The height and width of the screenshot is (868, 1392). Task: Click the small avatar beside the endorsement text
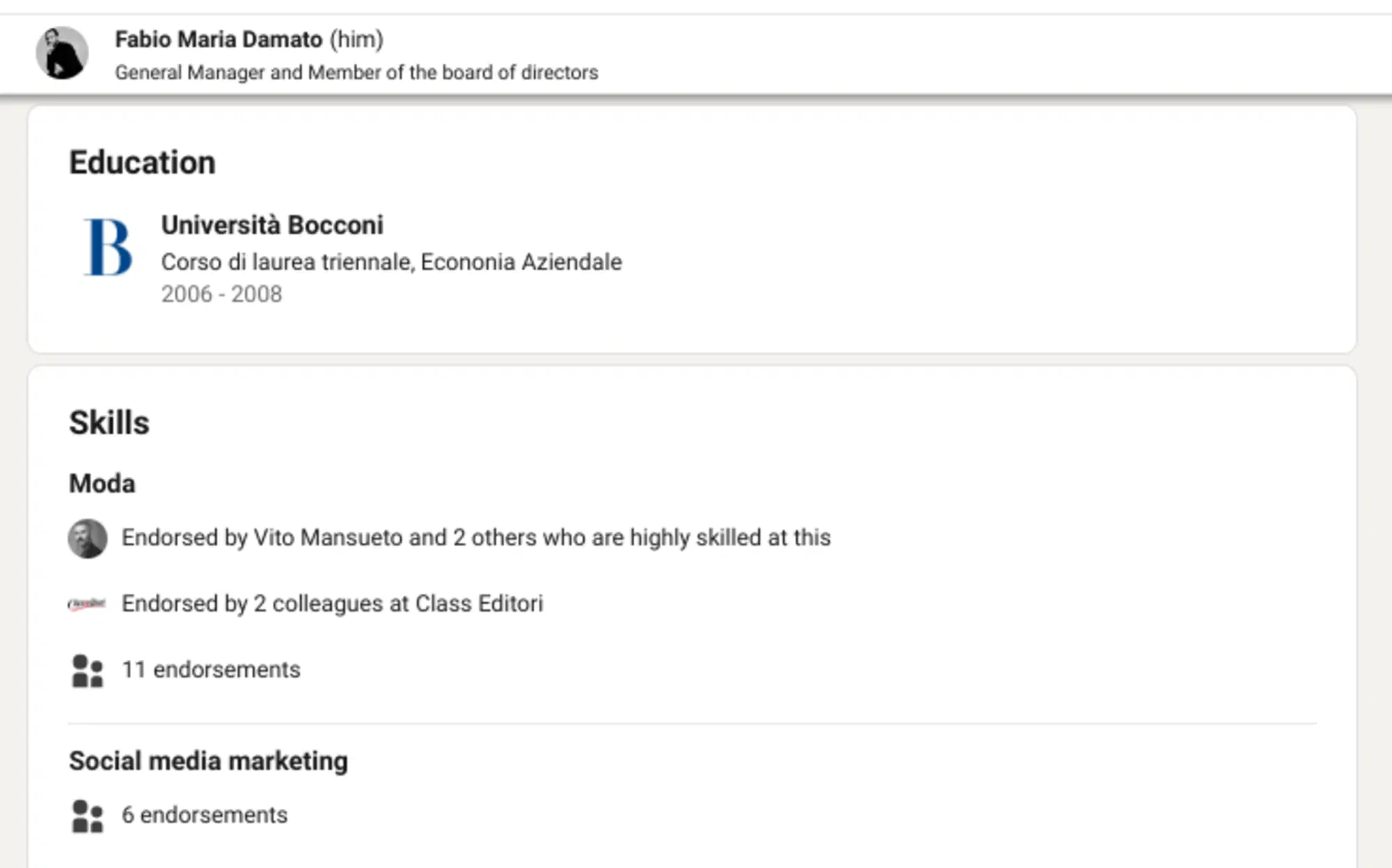[89, 537]
